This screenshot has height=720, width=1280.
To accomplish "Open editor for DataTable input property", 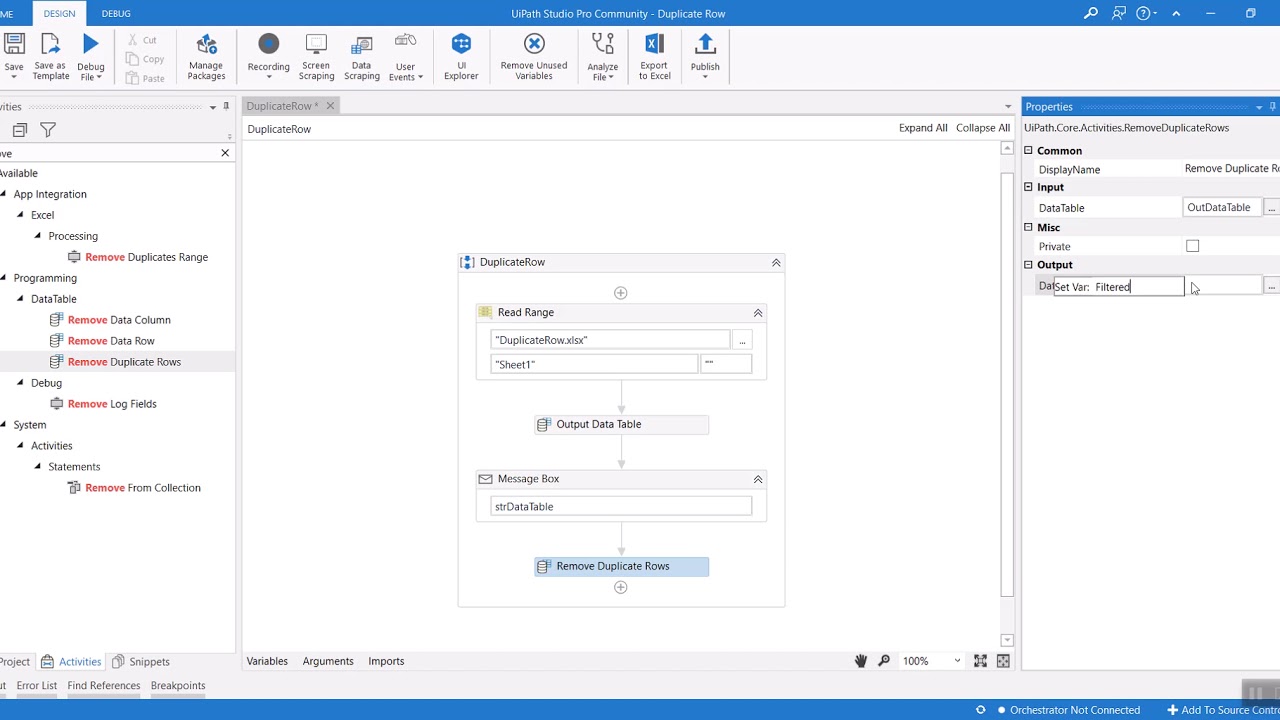I will coord(1271,208).
